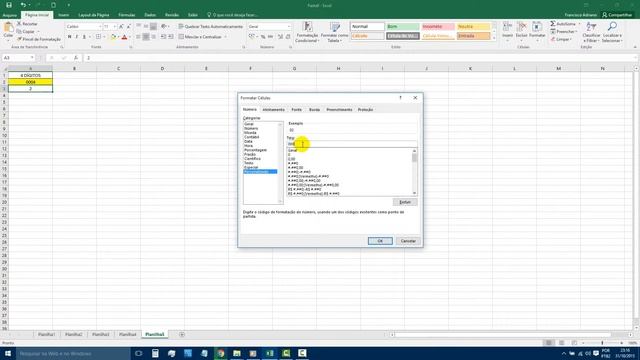Click the Compartilhar share button

coord(617,15)
